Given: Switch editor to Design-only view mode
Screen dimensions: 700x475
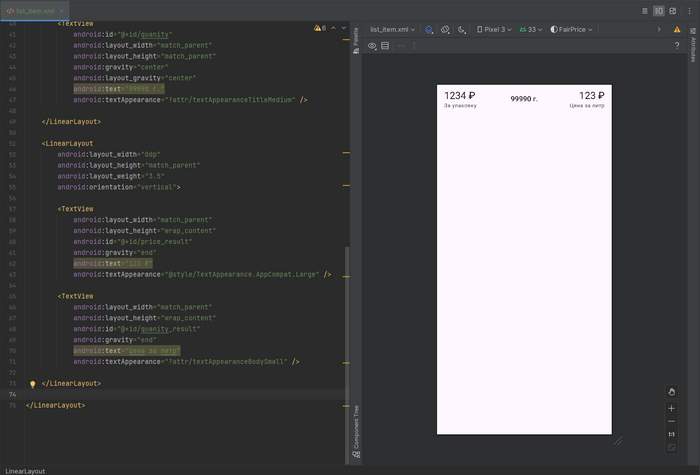Looking at the screenshot, I should [x=674, y=10].
